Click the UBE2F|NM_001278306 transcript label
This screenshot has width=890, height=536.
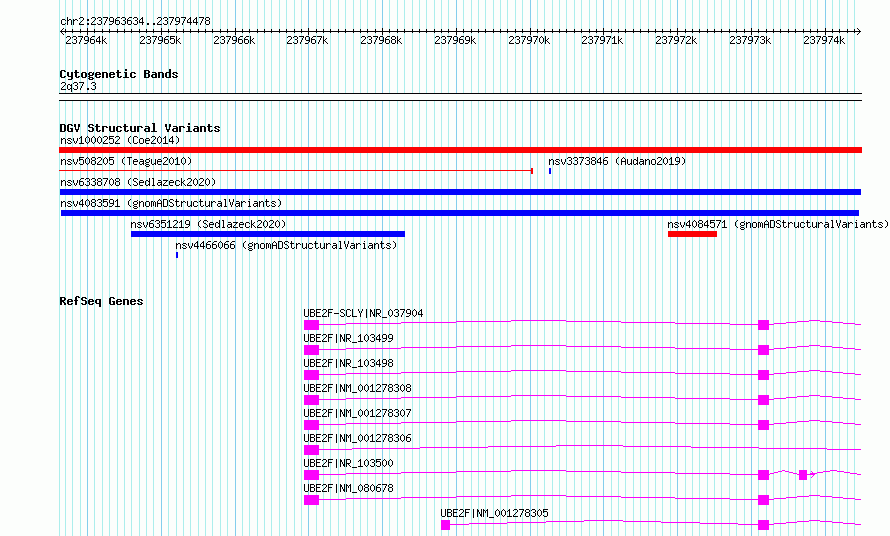tap(357, 438)
